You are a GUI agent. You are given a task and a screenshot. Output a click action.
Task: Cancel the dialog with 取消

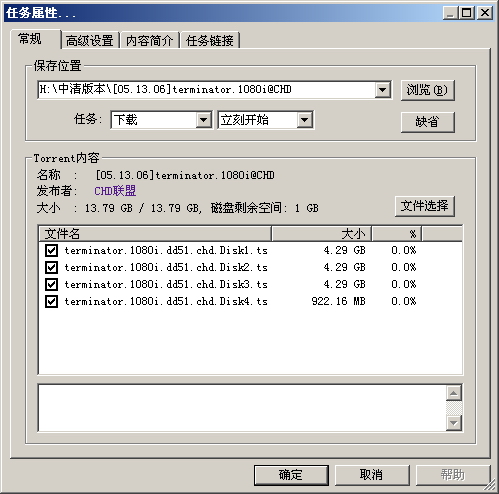click(x=372, y=475)
